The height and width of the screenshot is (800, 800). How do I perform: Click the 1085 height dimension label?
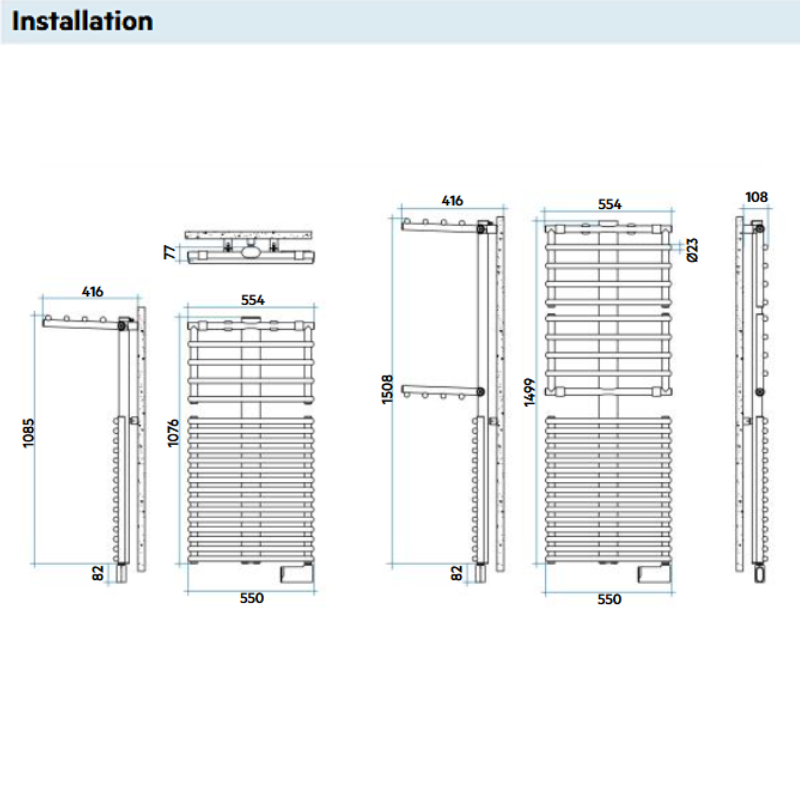pos(28,433)
